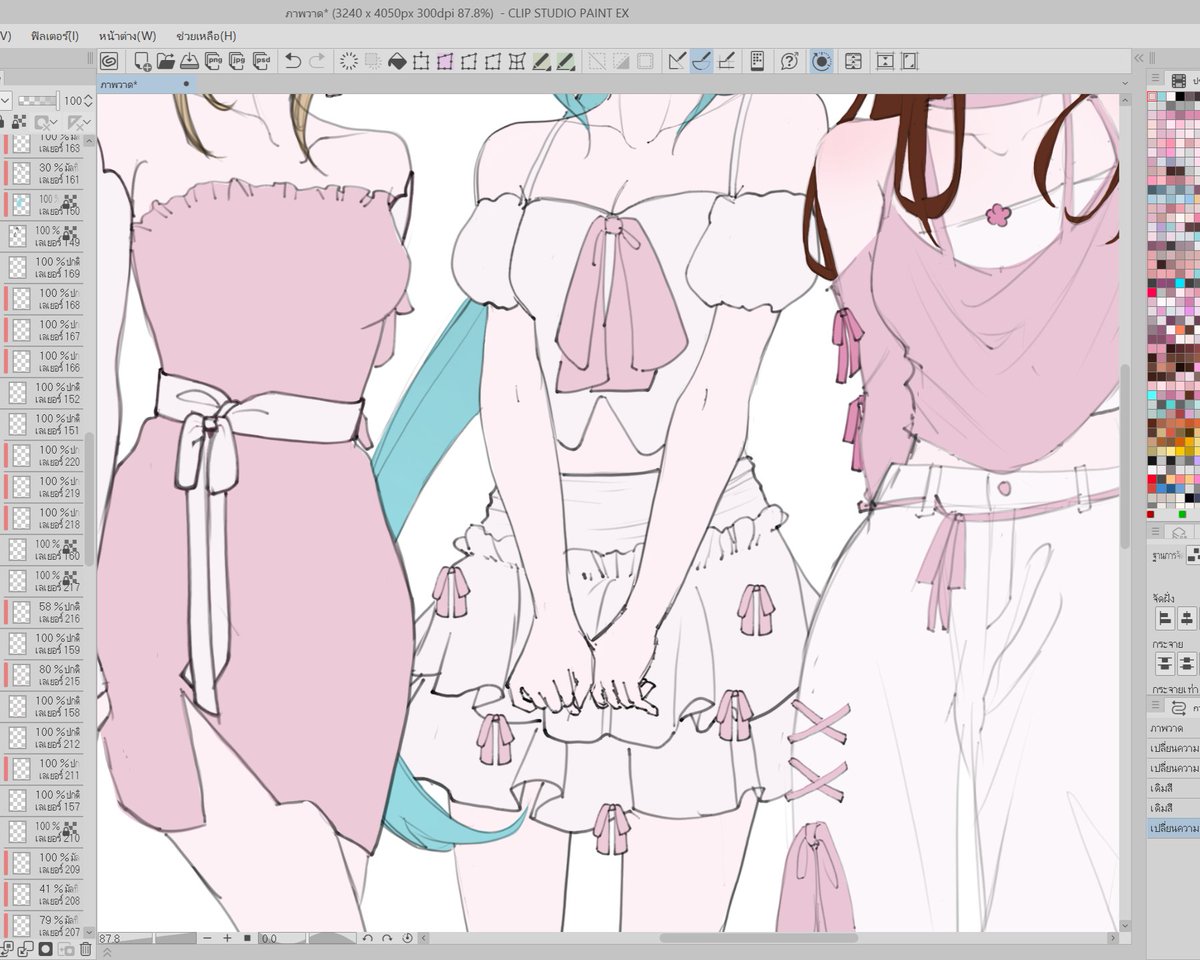Toggle the lock transparent pixels icon in the layer panel
The height and width of the screenshot is (960, 1200).
tap(20, 122)
